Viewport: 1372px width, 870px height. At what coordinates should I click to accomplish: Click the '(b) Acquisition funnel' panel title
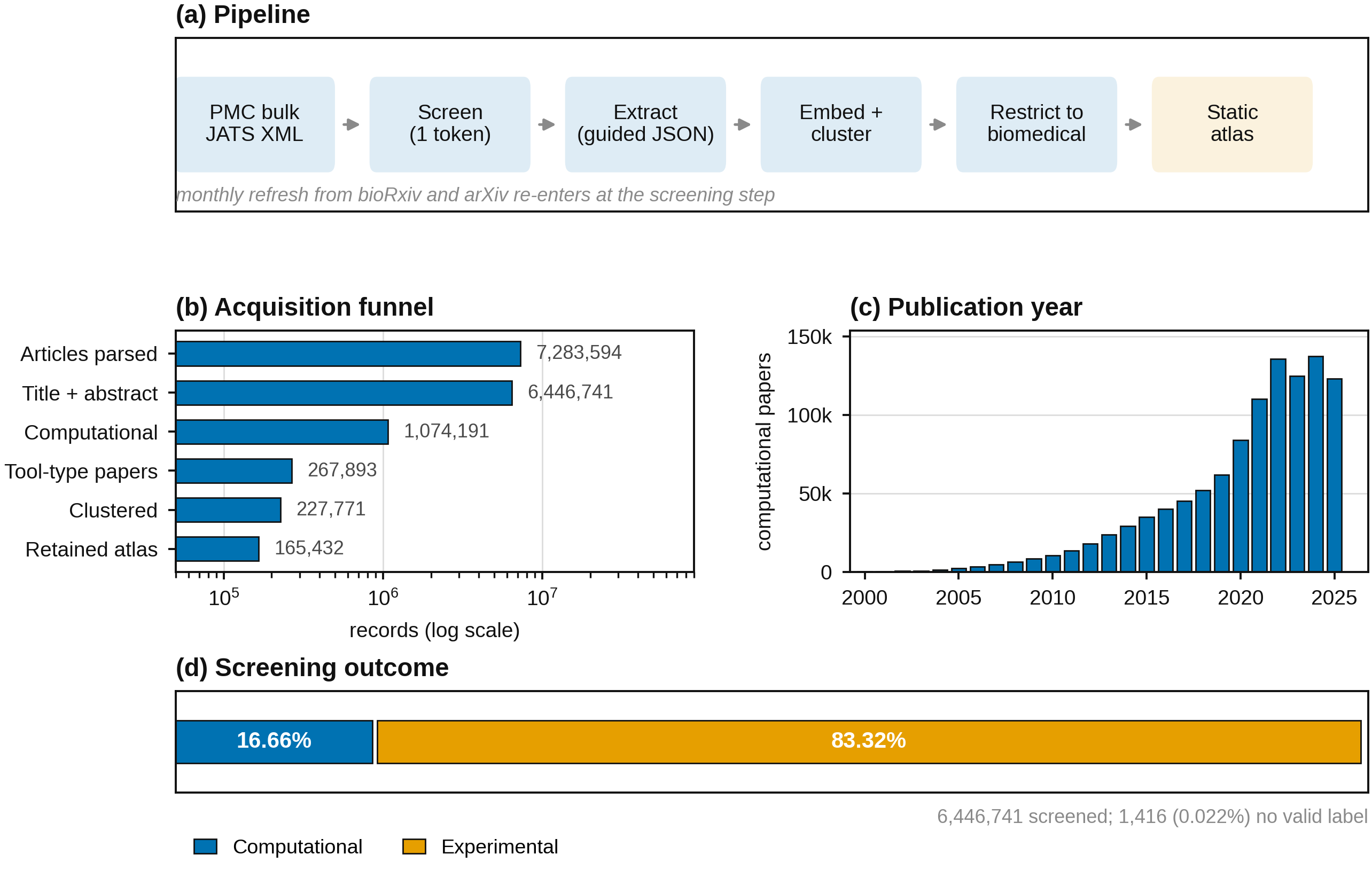pos(304,307)
